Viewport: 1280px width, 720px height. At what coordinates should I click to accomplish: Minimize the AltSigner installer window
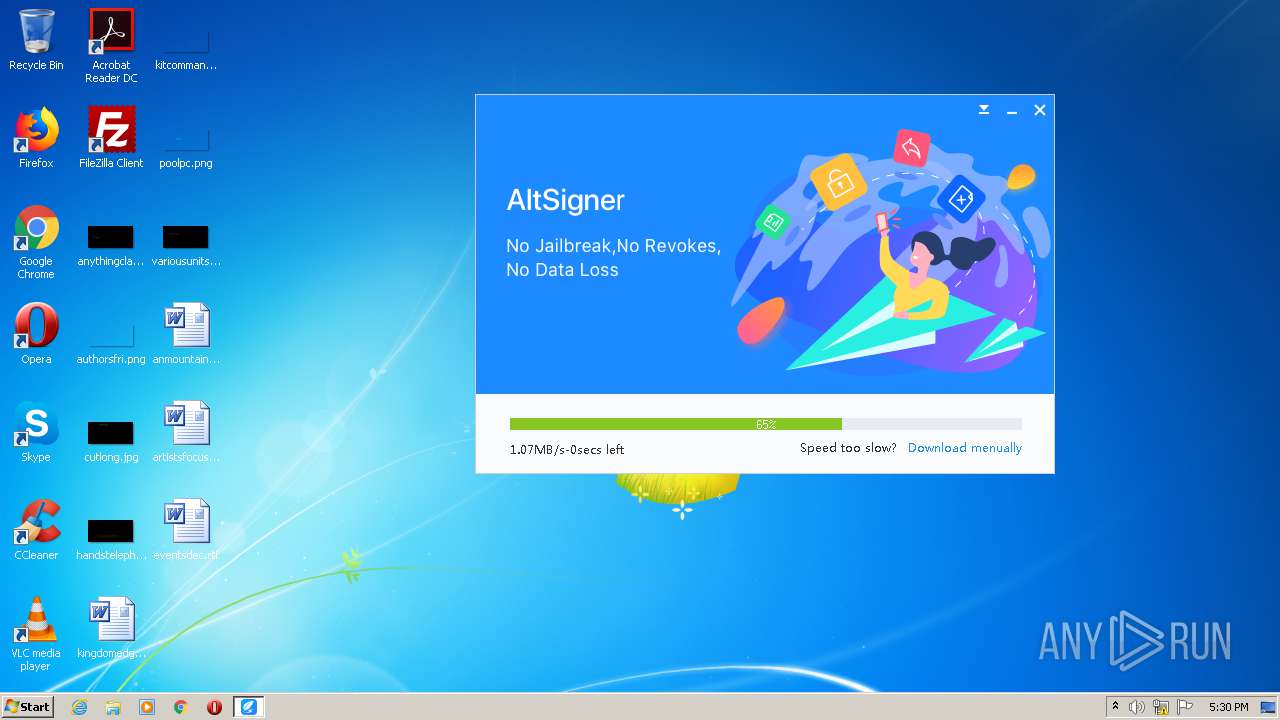tap(1012, 110)
